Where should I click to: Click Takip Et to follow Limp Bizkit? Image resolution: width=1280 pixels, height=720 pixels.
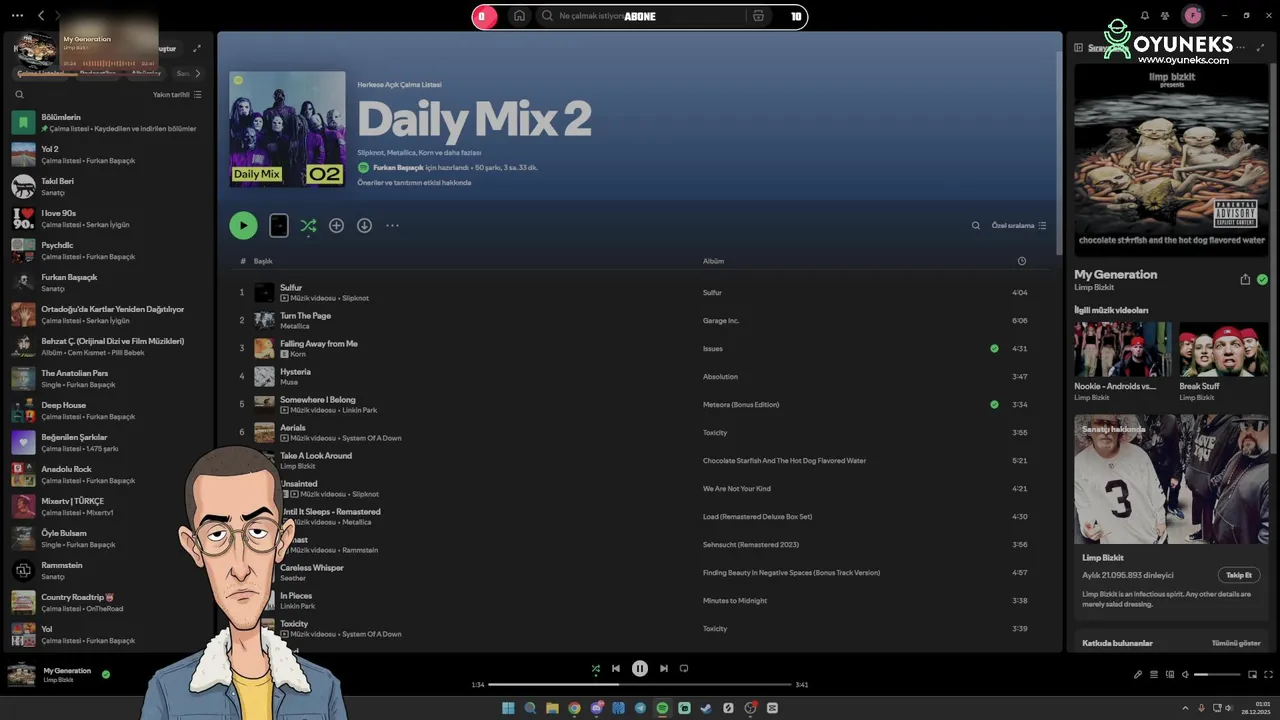coord(1239,575)
